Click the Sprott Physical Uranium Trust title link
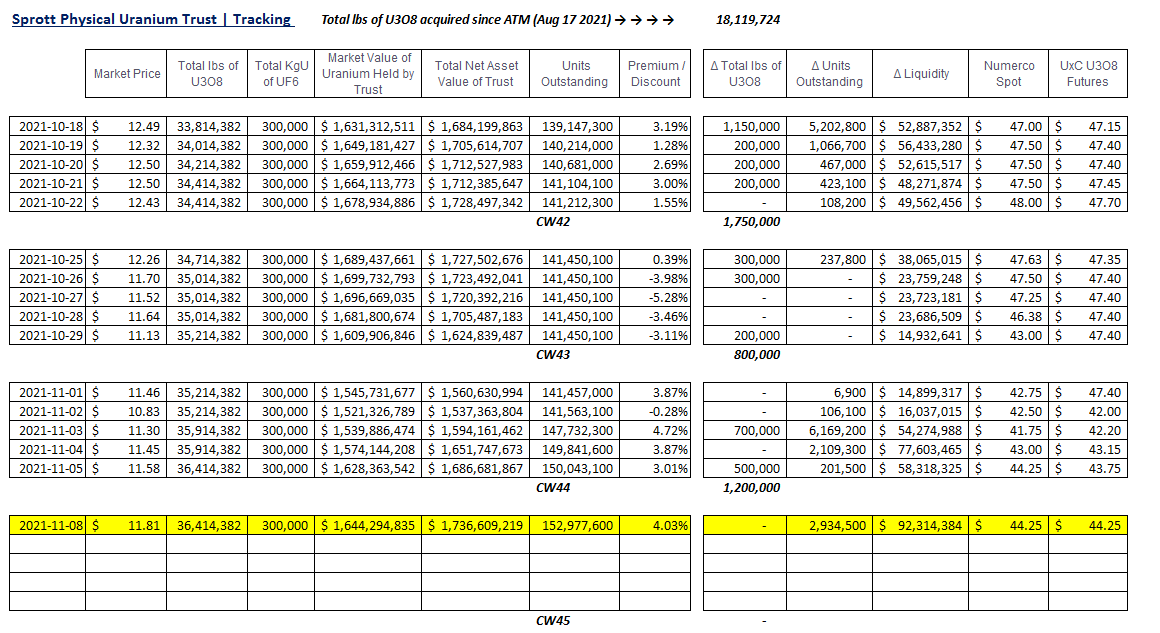 (151, 19)
